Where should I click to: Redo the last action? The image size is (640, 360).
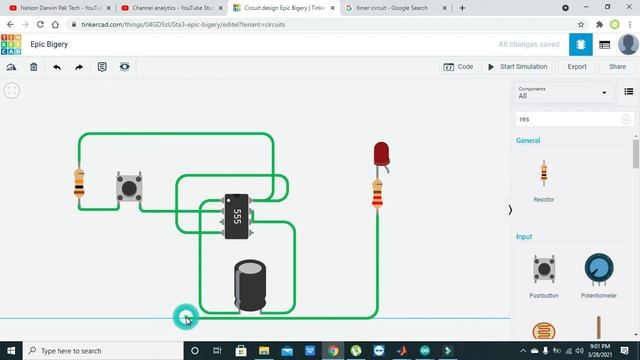(x=79, y=67)
